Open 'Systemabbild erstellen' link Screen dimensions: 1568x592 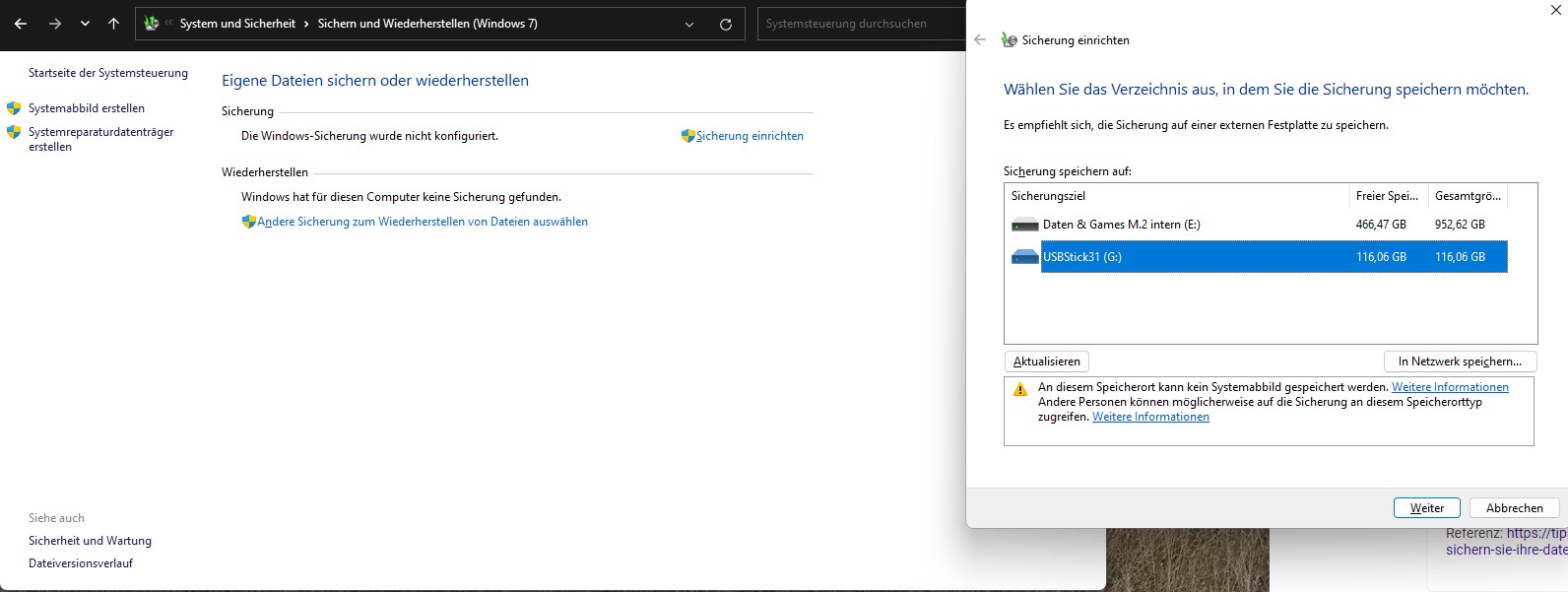coord(87,108)
